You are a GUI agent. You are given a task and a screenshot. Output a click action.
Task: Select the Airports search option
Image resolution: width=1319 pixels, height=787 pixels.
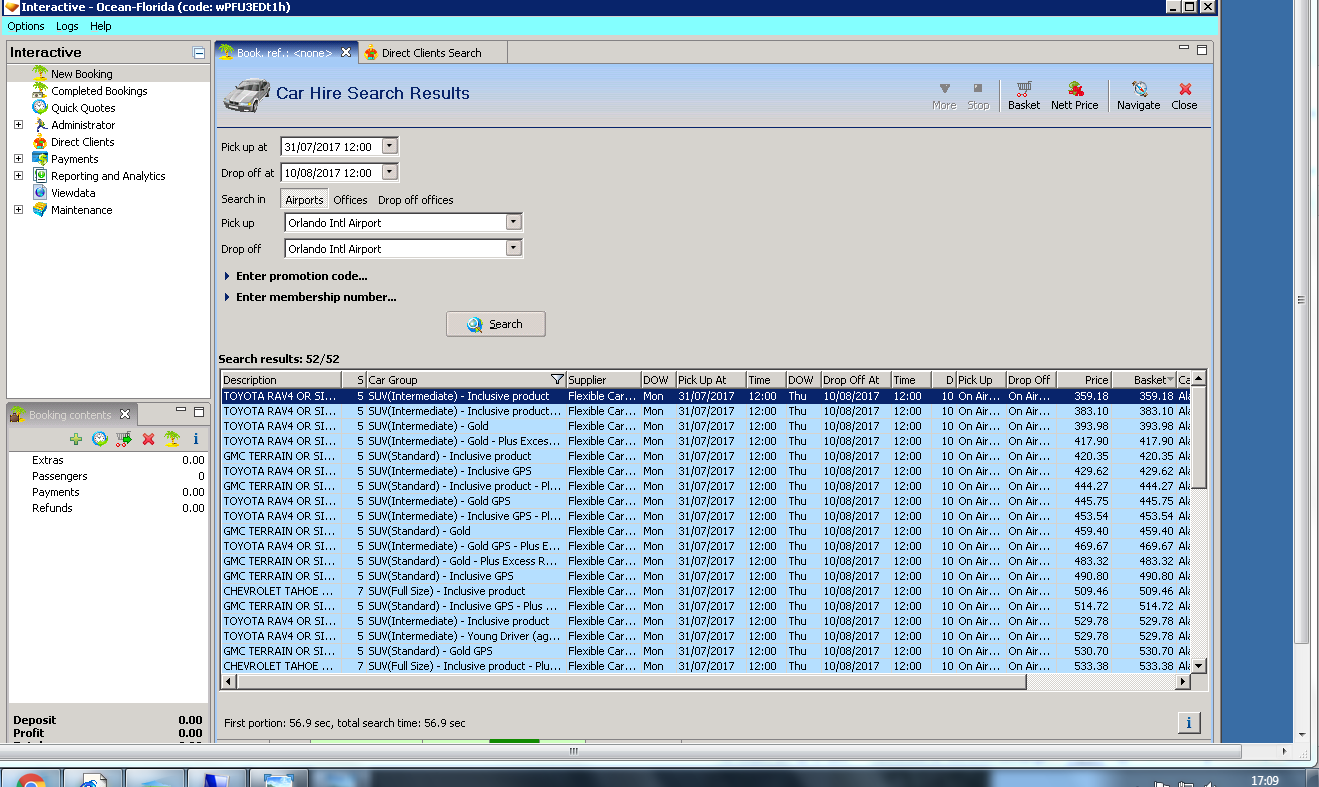[x=304, y=200]
